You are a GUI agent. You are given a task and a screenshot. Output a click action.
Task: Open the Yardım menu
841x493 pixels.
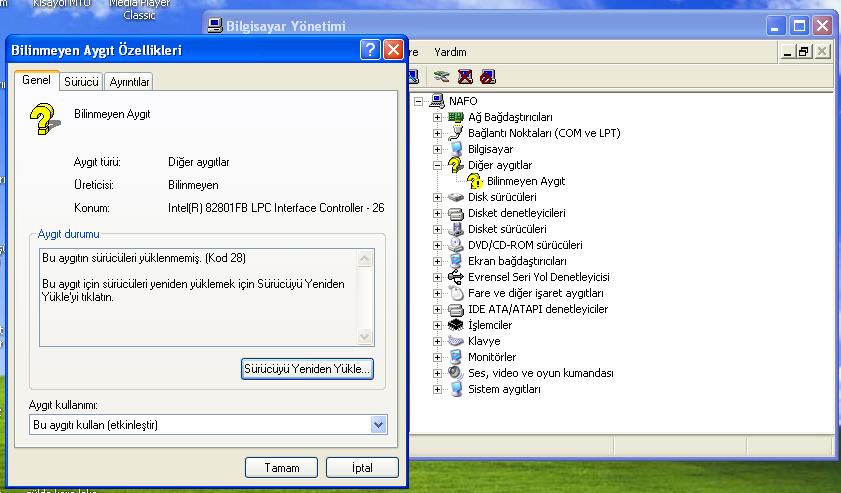tap(451, 52)
